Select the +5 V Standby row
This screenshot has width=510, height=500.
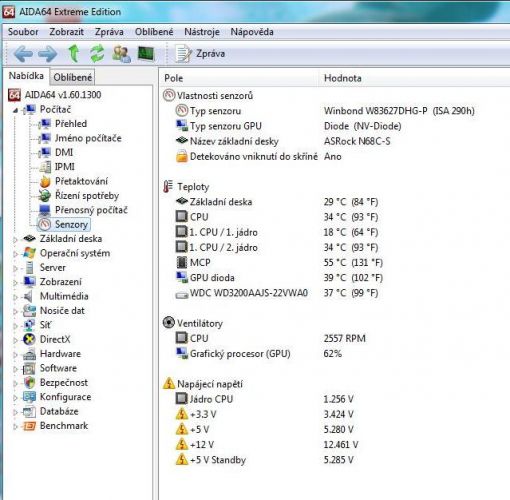click(265, 460)
